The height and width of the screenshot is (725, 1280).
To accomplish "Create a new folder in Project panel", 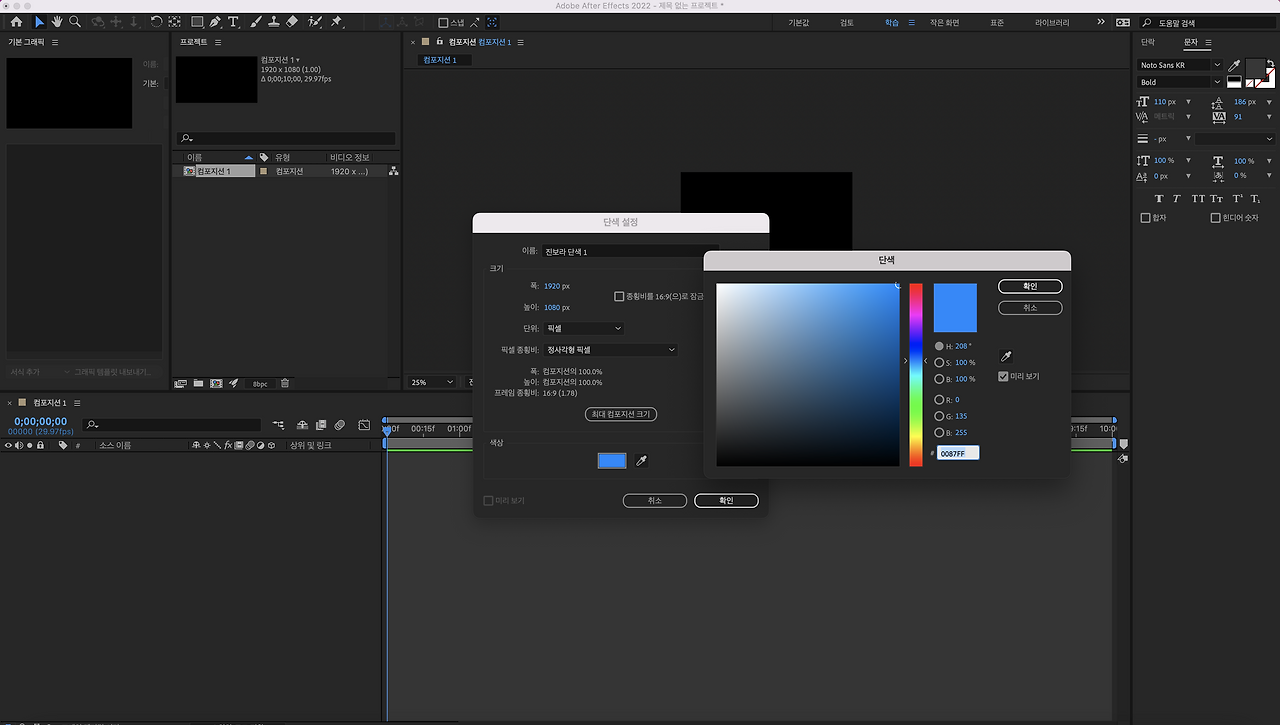I will pyautogui.click(x=198, y=383).
